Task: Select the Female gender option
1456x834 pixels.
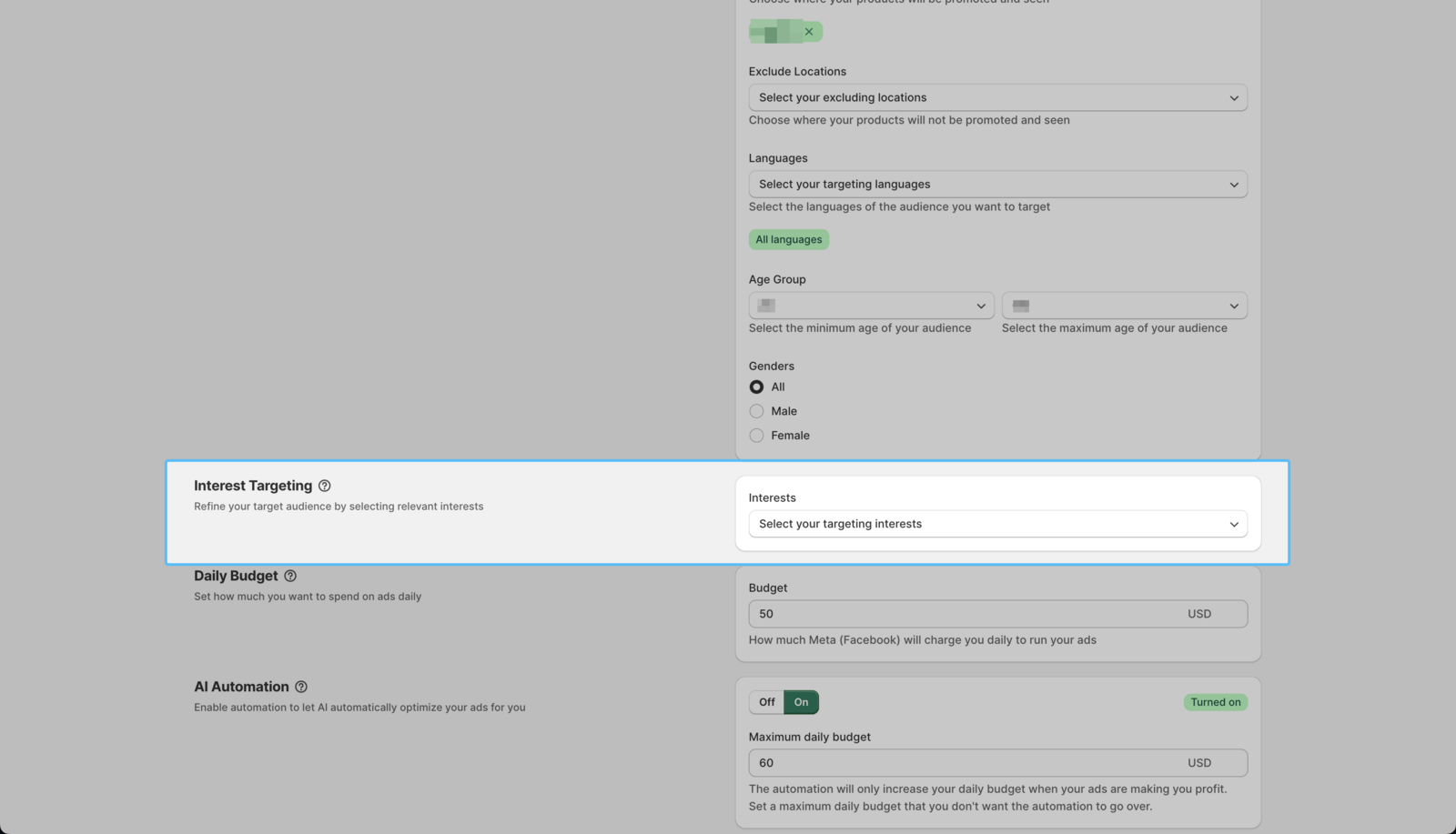Action: (756, 436)
